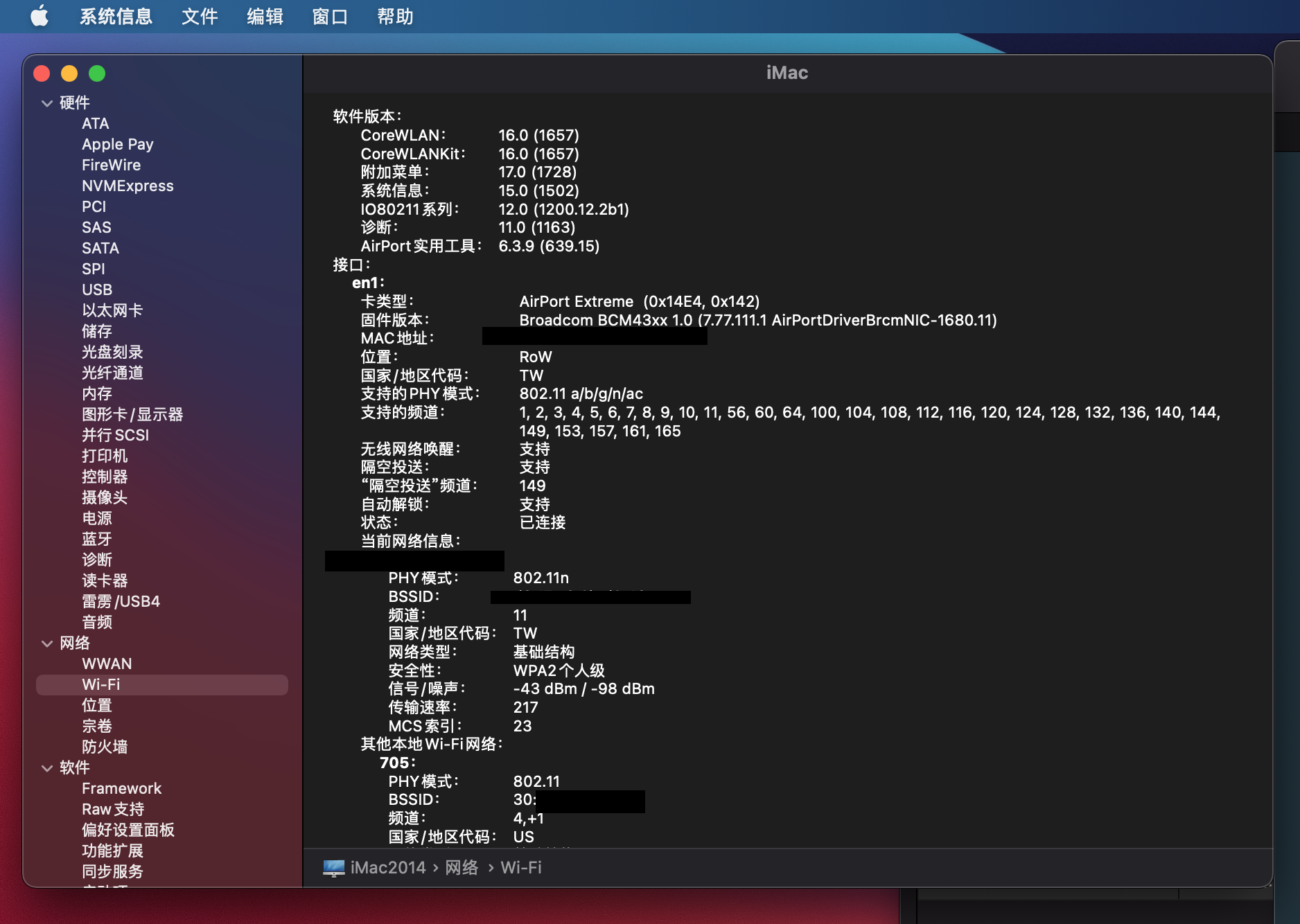Click the 12.0 (1200.12.2b1) IO80211 version
The image size is (1300, 924).
564,210
